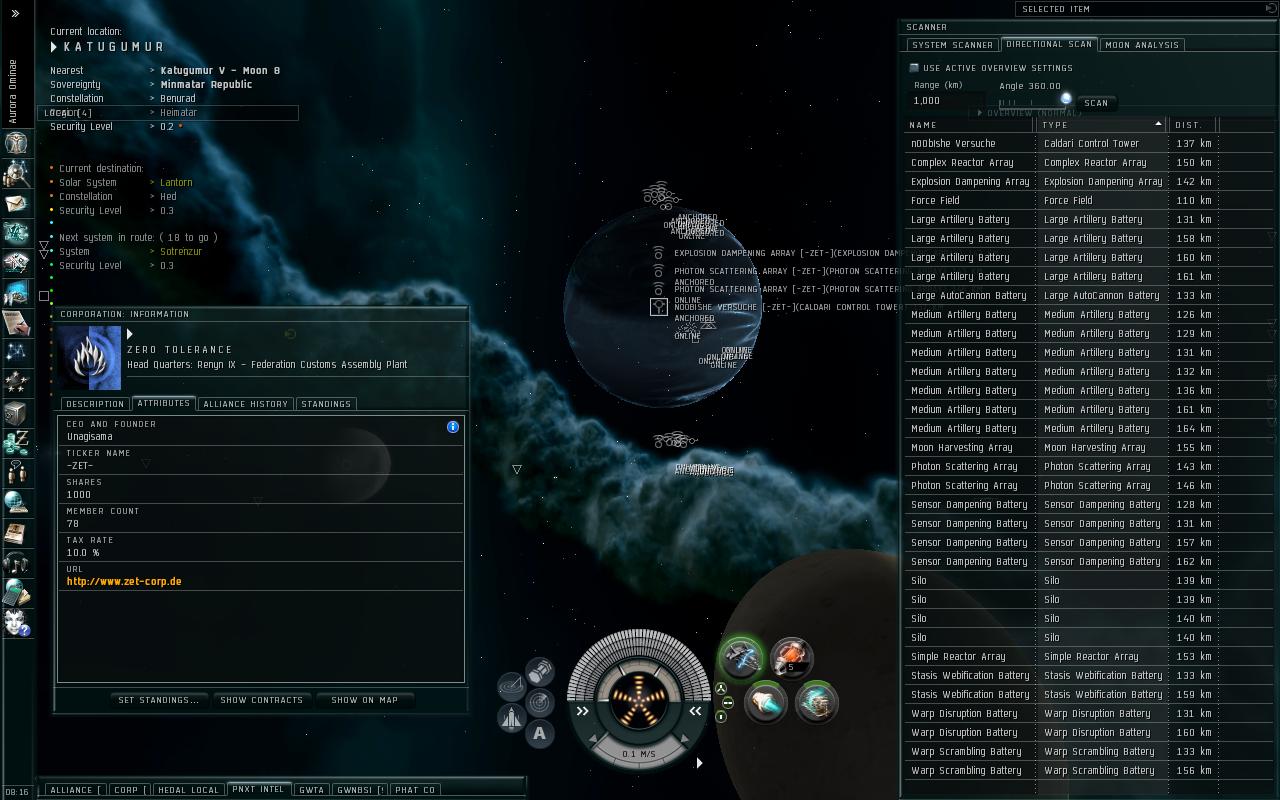The width and height of the screenshot is (1280, 800).
Task: Open the PNXT INTEL chat tab
Action: pos(259,789)
